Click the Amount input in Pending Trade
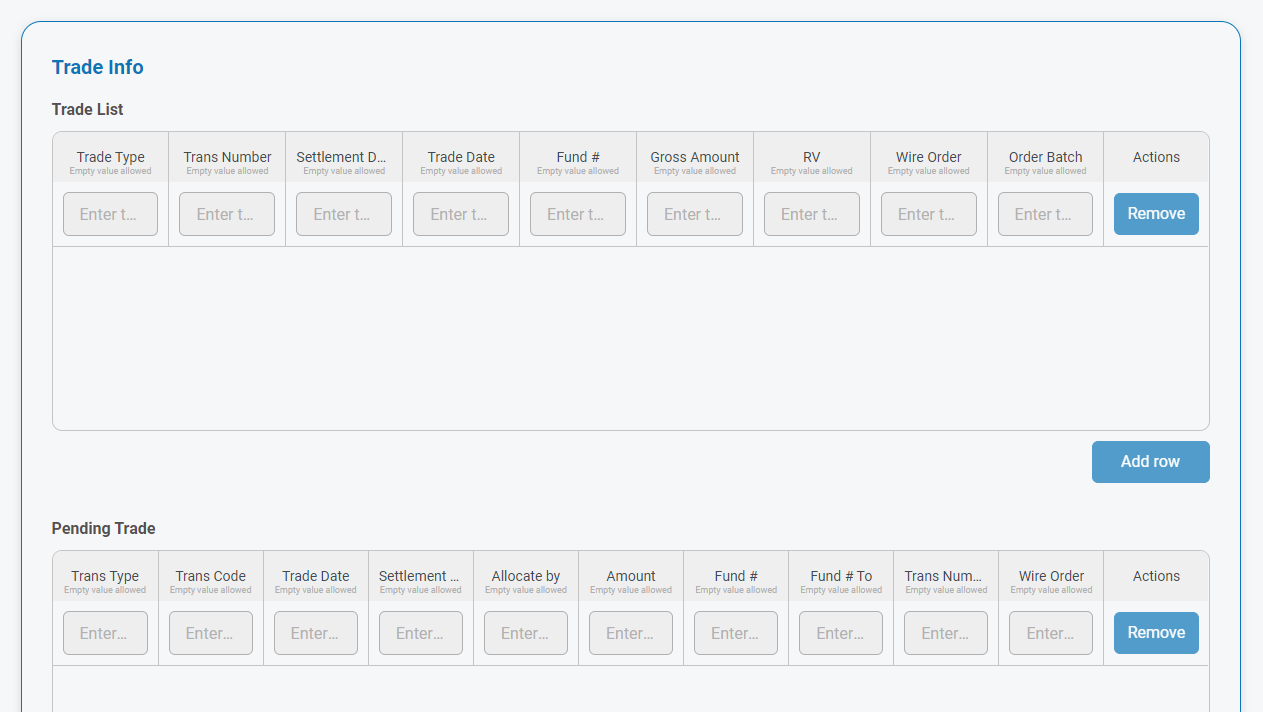This screenshot has width=1263, height=712. point(631,633)
